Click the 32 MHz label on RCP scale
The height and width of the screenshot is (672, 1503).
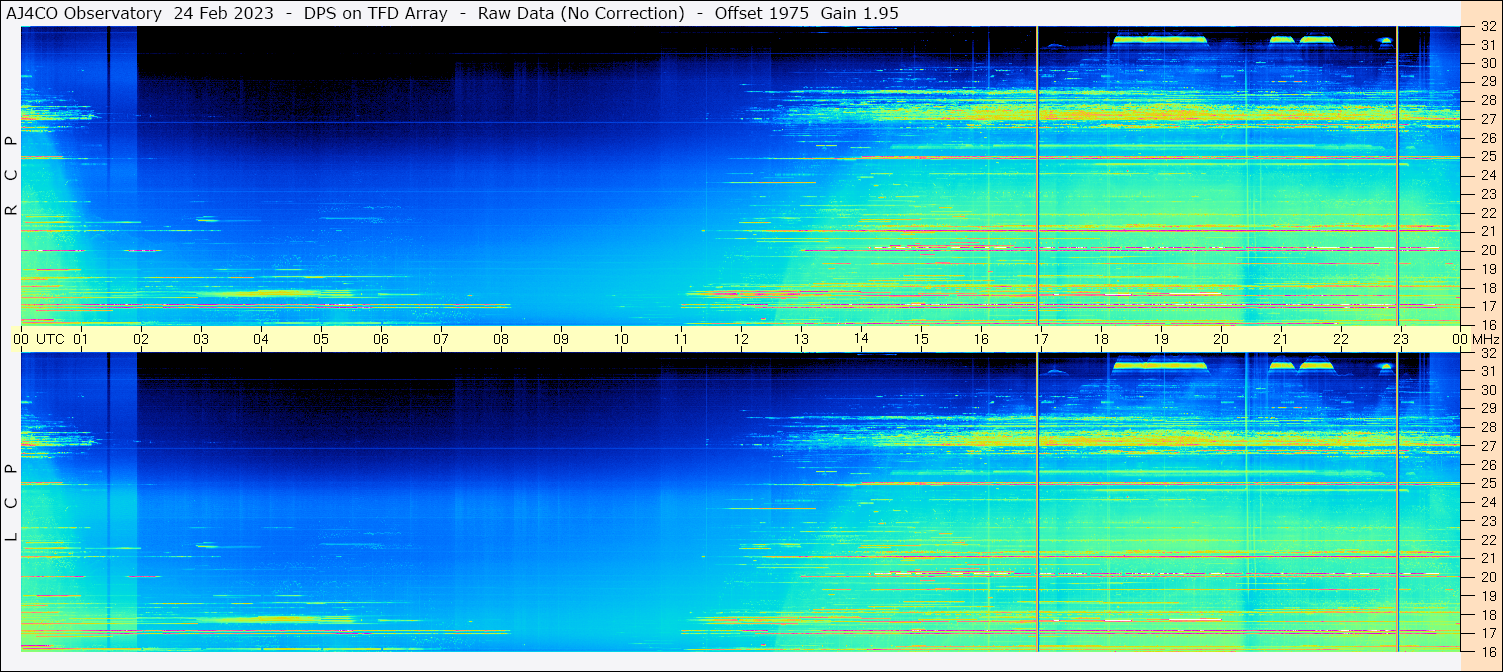(x=1488, y=27)
